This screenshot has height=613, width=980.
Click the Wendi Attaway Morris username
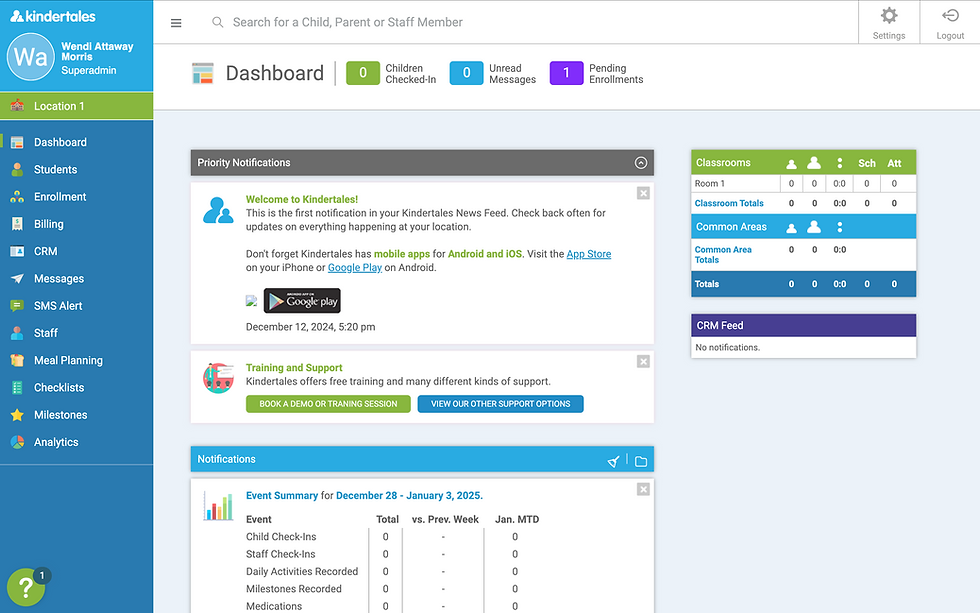point(98,51)
